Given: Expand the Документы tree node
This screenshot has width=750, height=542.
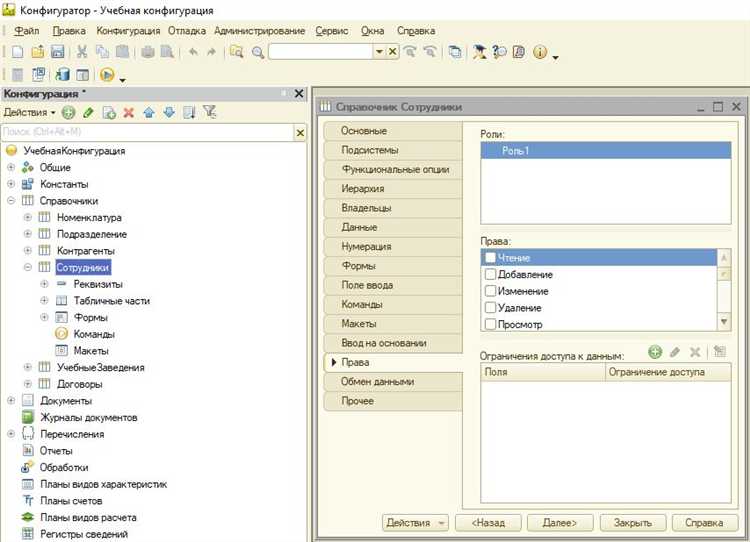Looking at the screenshot, I should 11,401.
